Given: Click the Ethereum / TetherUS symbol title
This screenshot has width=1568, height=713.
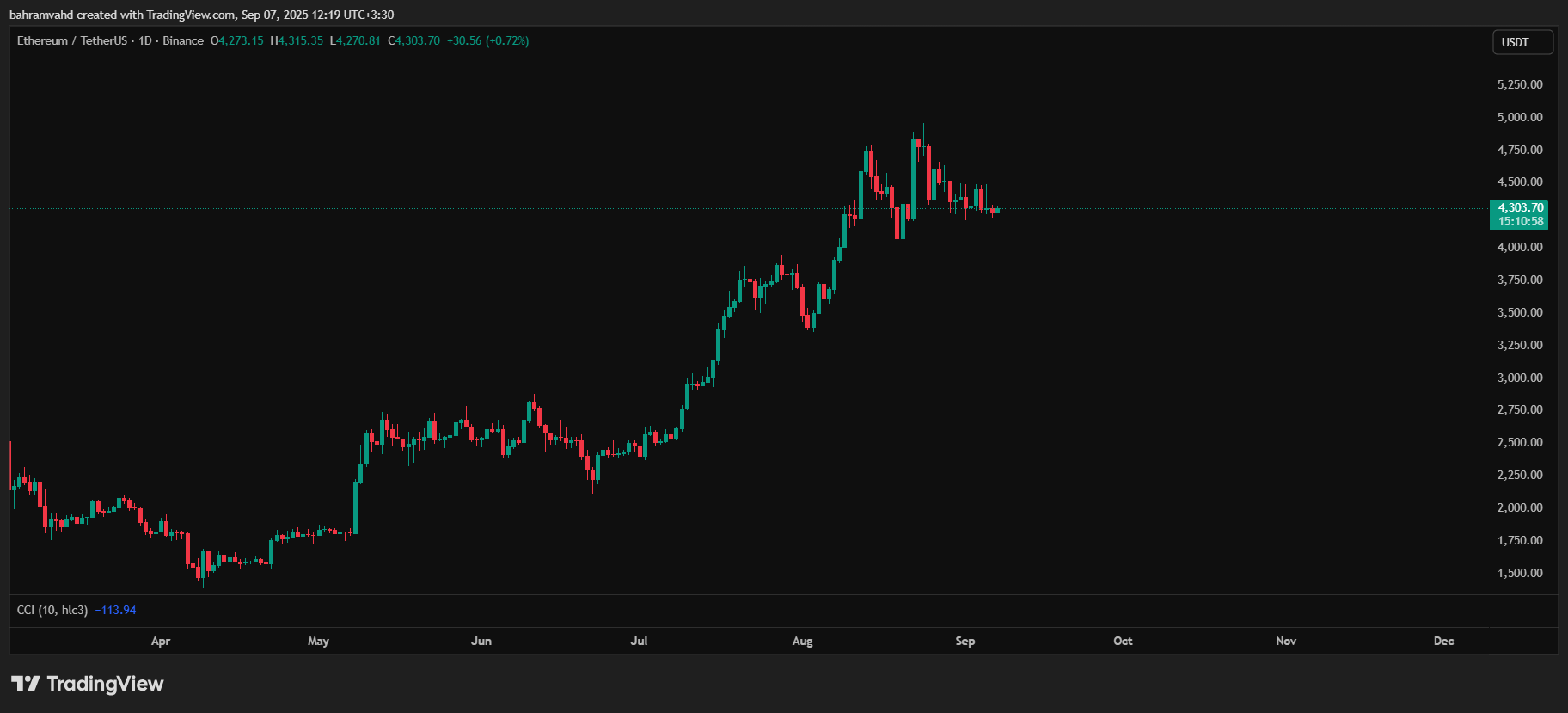Looking at the screenshot, I should [72, 40].
